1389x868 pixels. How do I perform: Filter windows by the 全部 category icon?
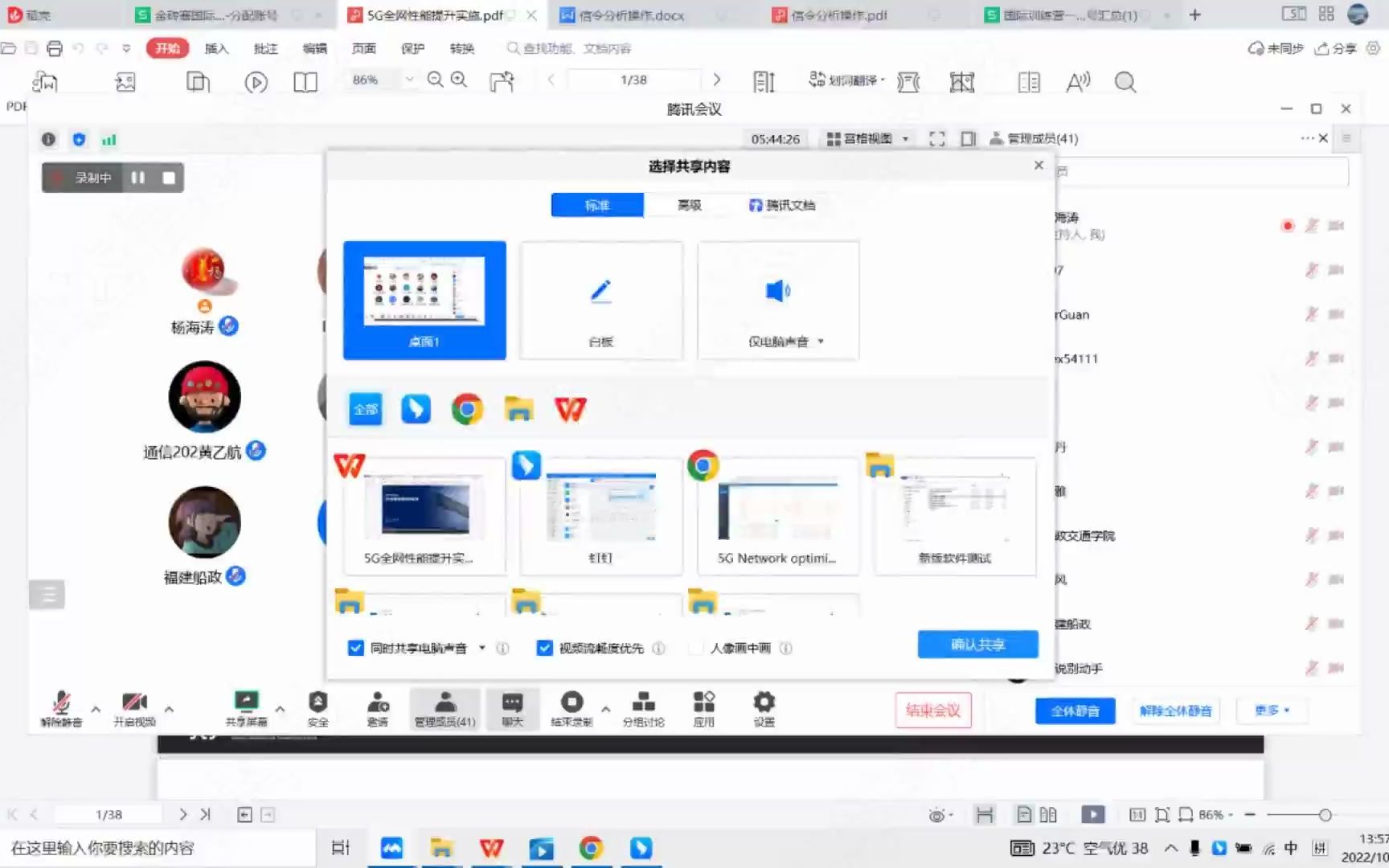[x=366, y=409]
